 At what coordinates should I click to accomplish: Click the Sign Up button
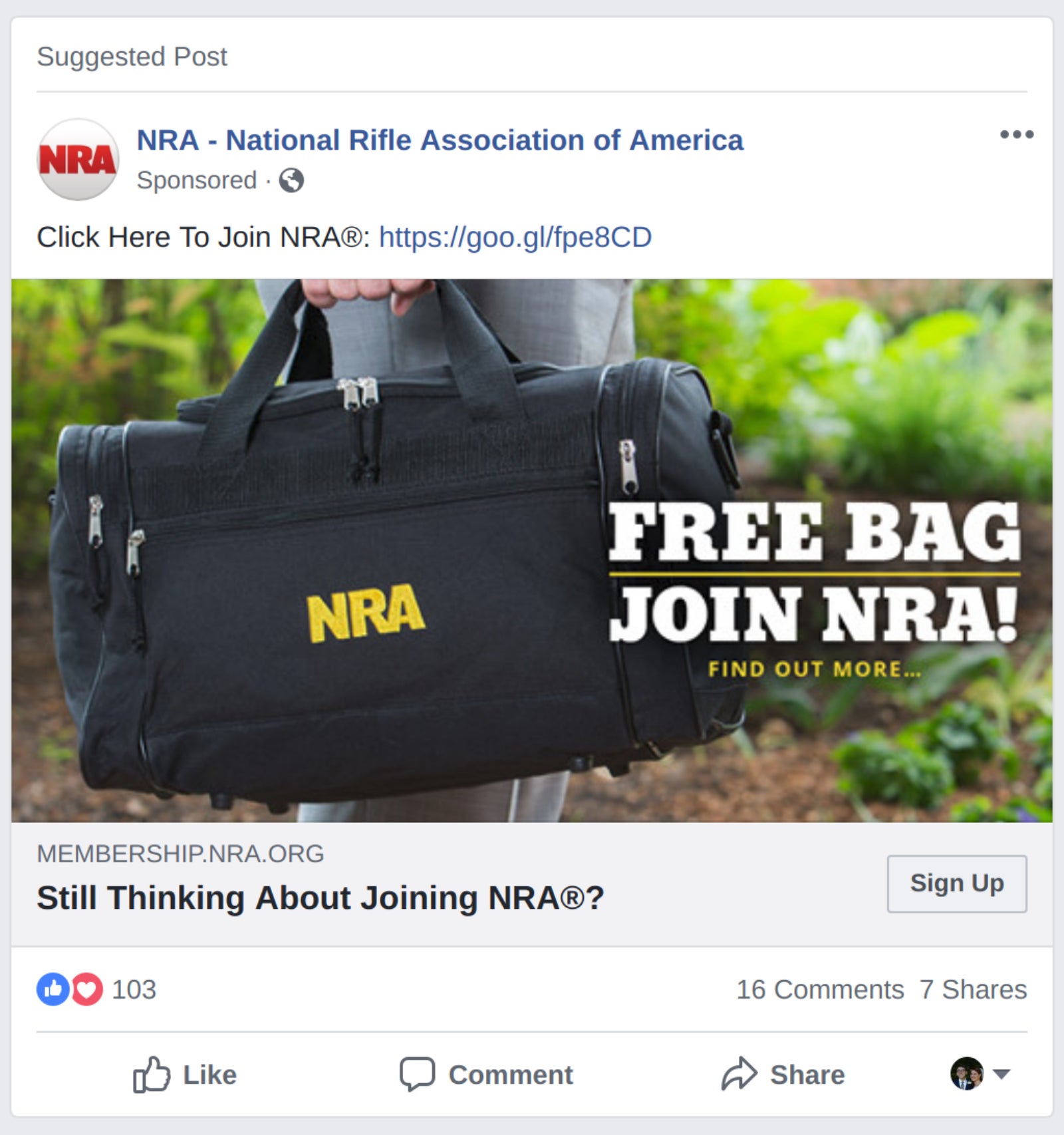point(957,884)
